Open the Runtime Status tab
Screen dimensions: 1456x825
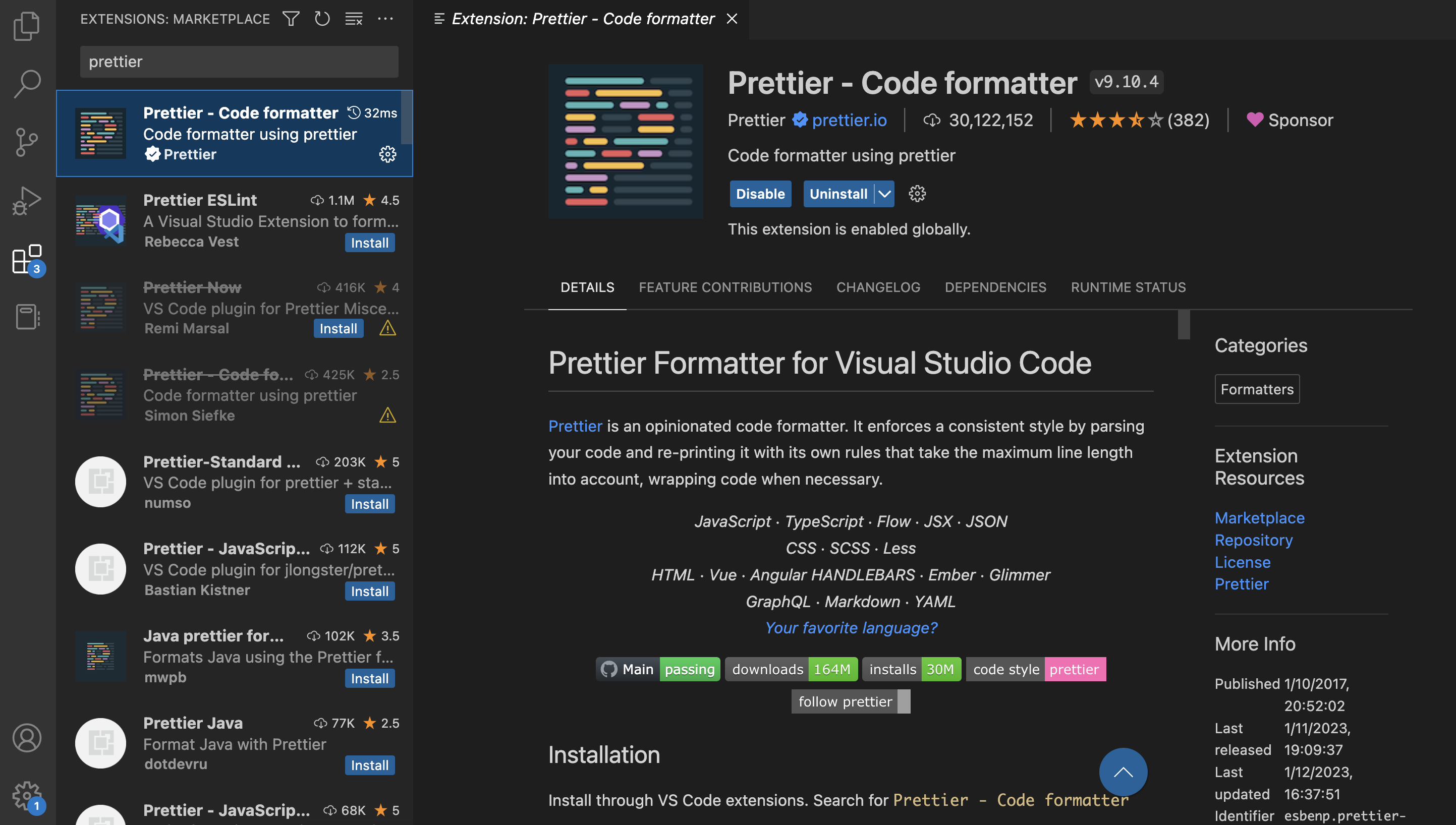point(1128,287)
